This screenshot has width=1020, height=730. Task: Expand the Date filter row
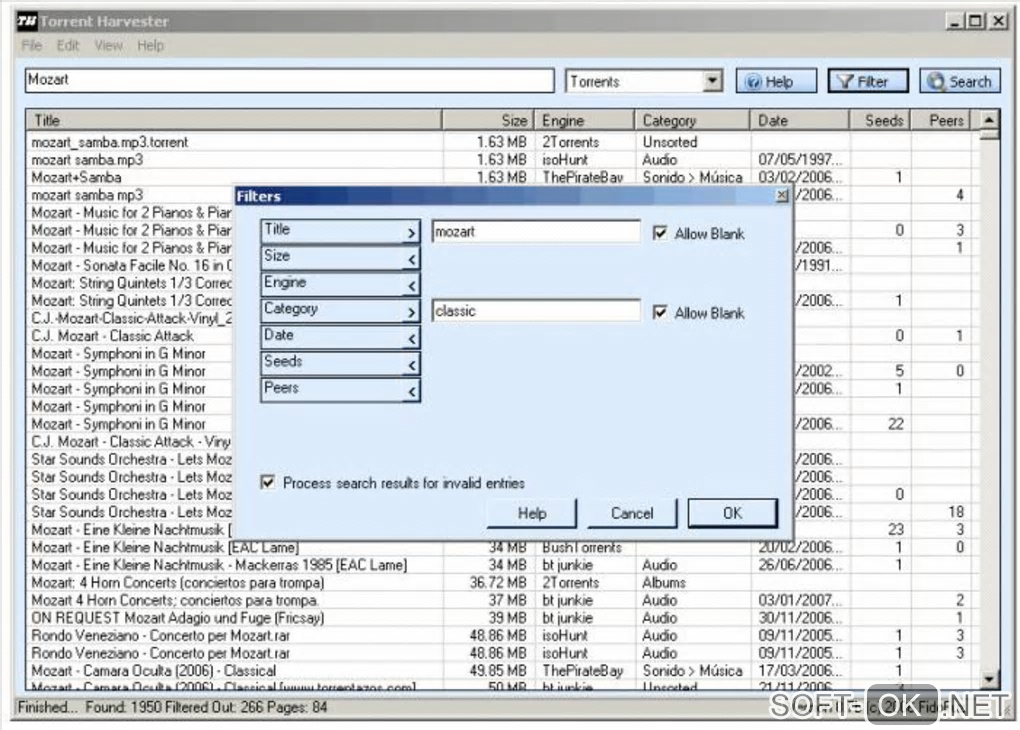pyautogui.click(x=411, y=338)
